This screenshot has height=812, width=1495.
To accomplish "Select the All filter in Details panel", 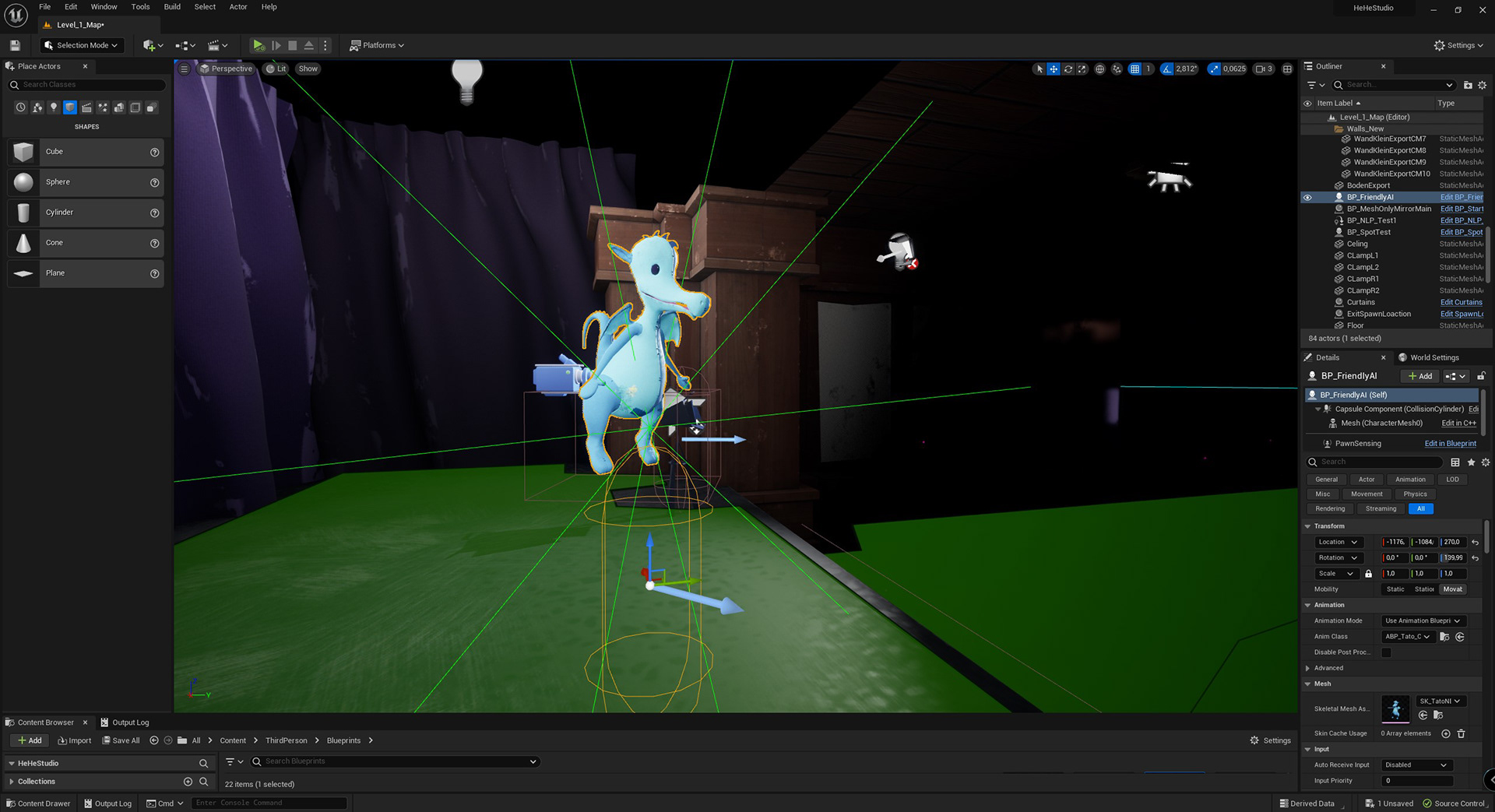I will pyautogui.click(x=1421, y=509).
